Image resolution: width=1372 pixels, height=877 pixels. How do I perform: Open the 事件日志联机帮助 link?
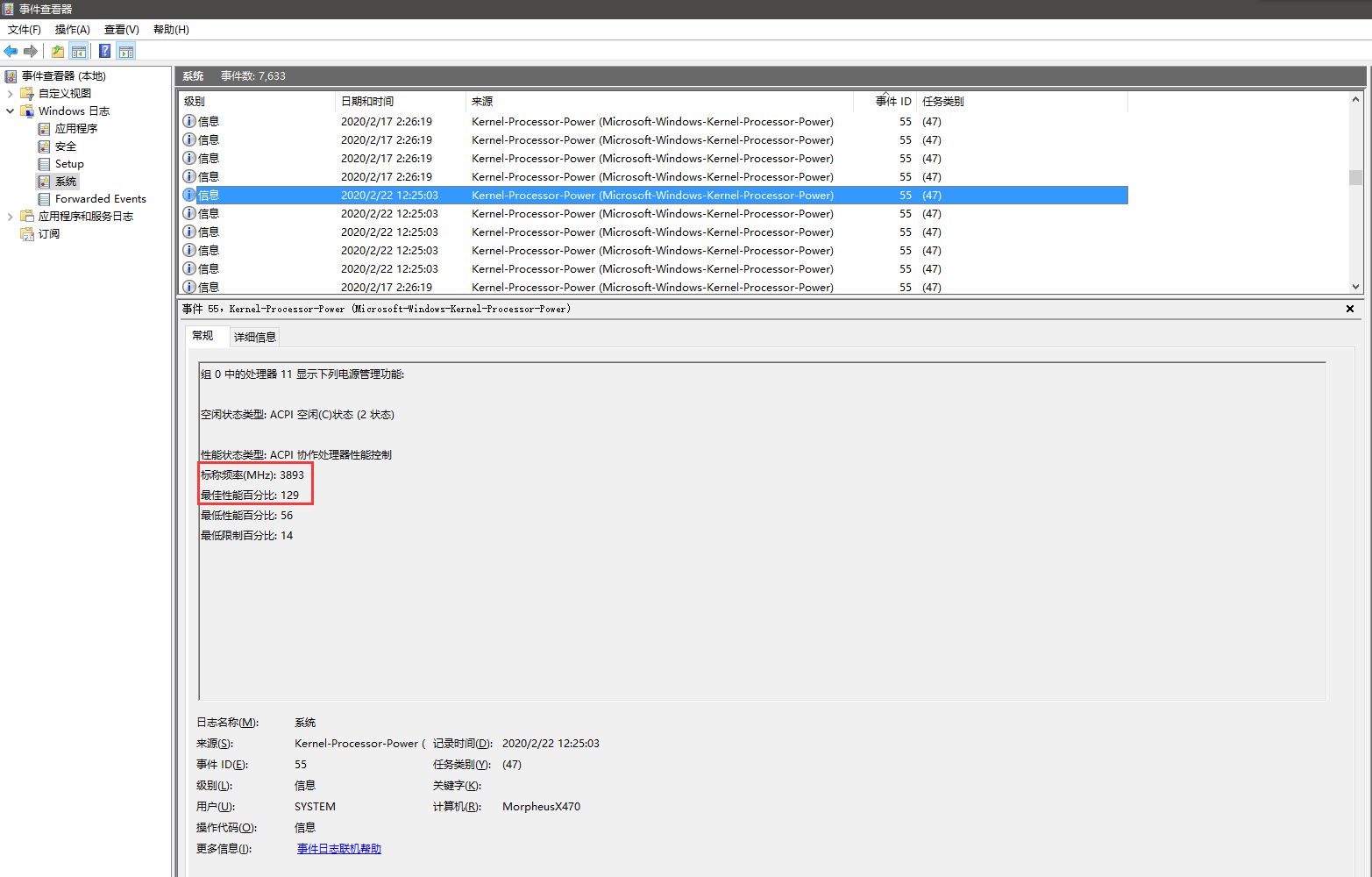[x=339, y=849]
